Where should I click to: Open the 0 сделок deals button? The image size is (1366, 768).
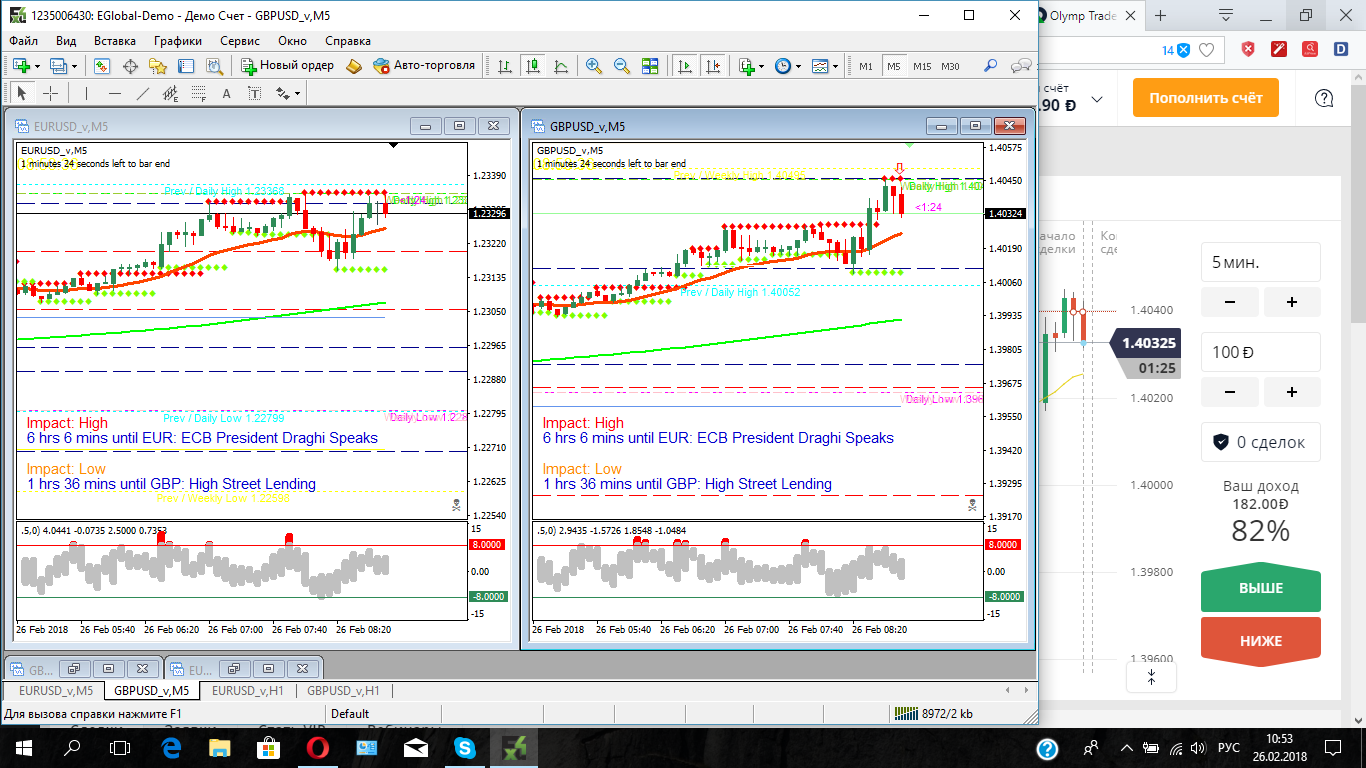(x=1261, y=442)
